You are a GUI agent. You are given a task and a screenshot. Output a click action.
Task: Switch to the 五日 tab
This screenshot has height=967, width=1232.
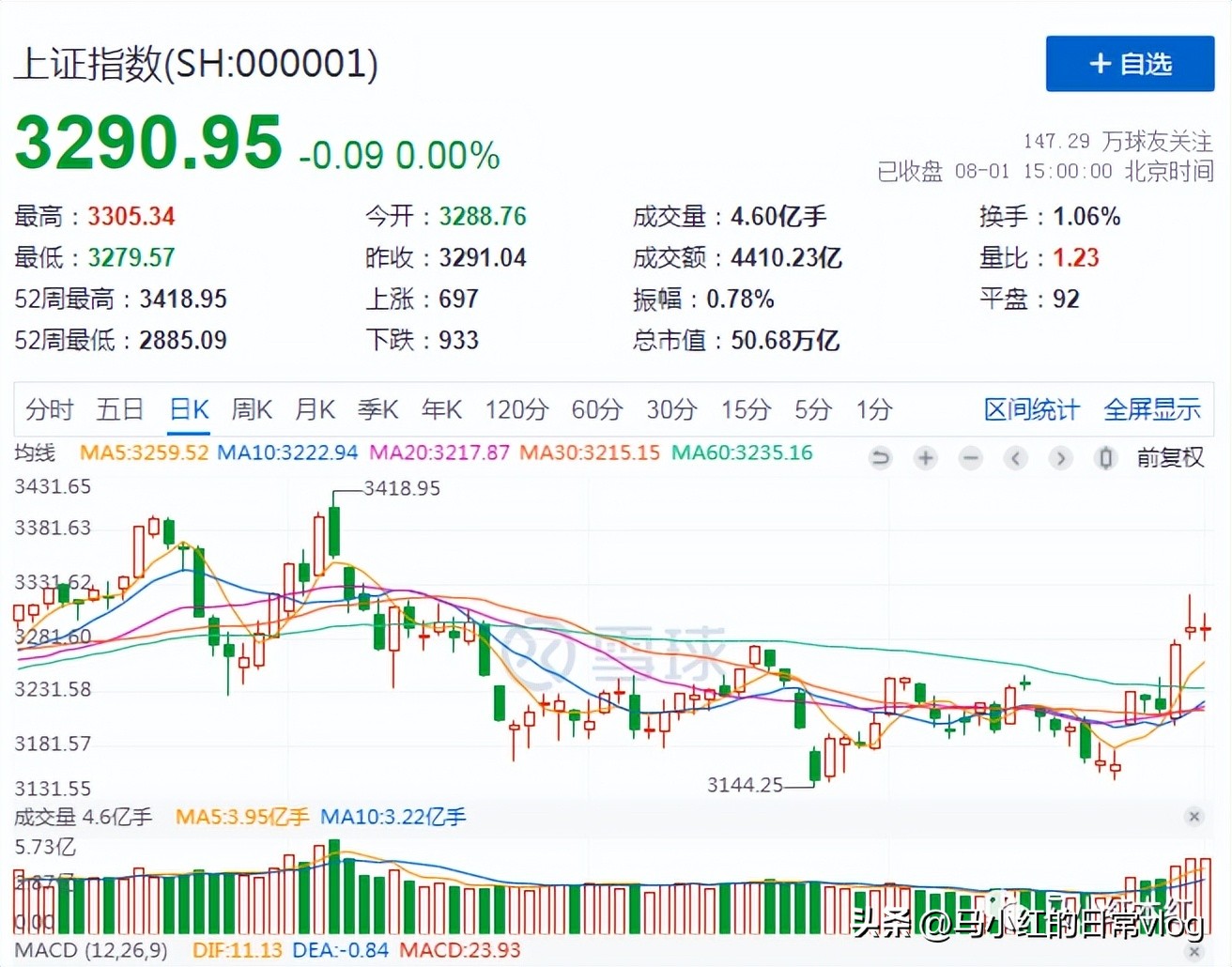coord(119,410)
